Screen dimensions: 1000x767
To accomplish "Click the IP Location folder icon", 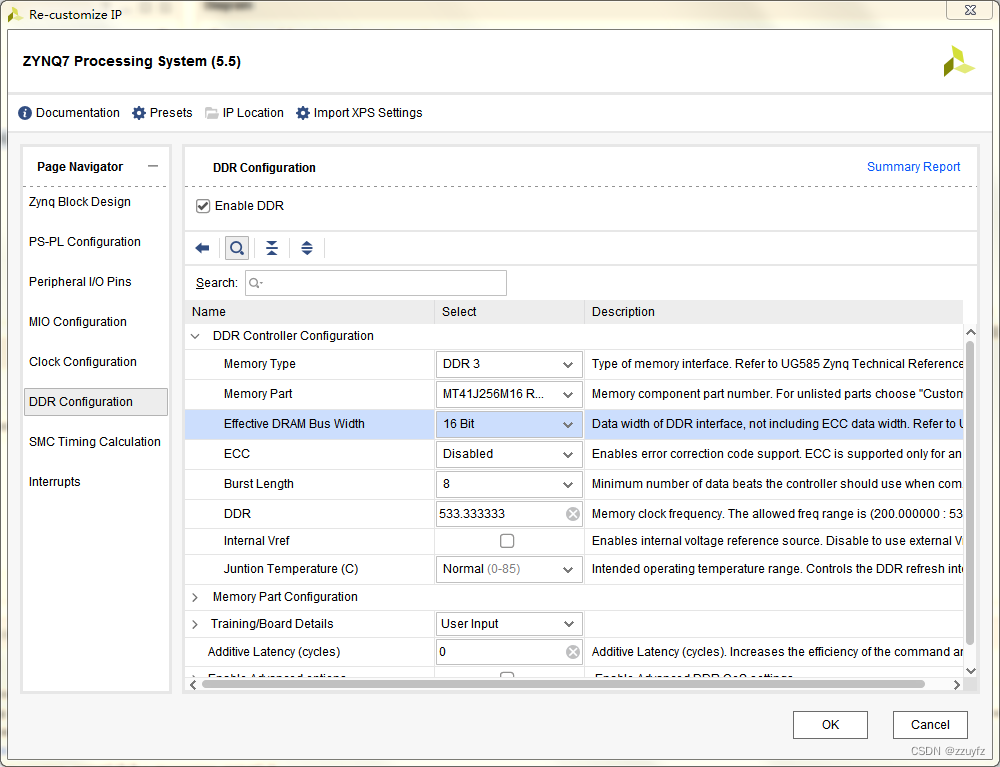I will coord(211,113).
